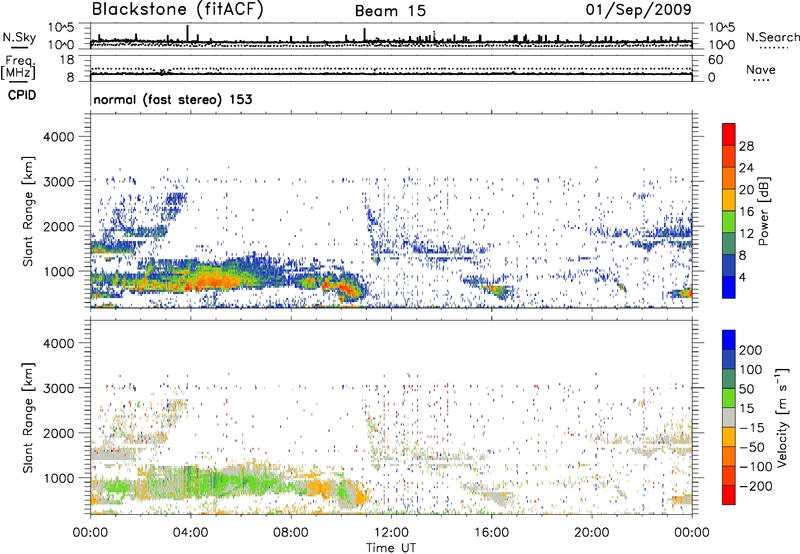Click the gray -15 to 15 Velocity color segment

[x=729, y=417]
